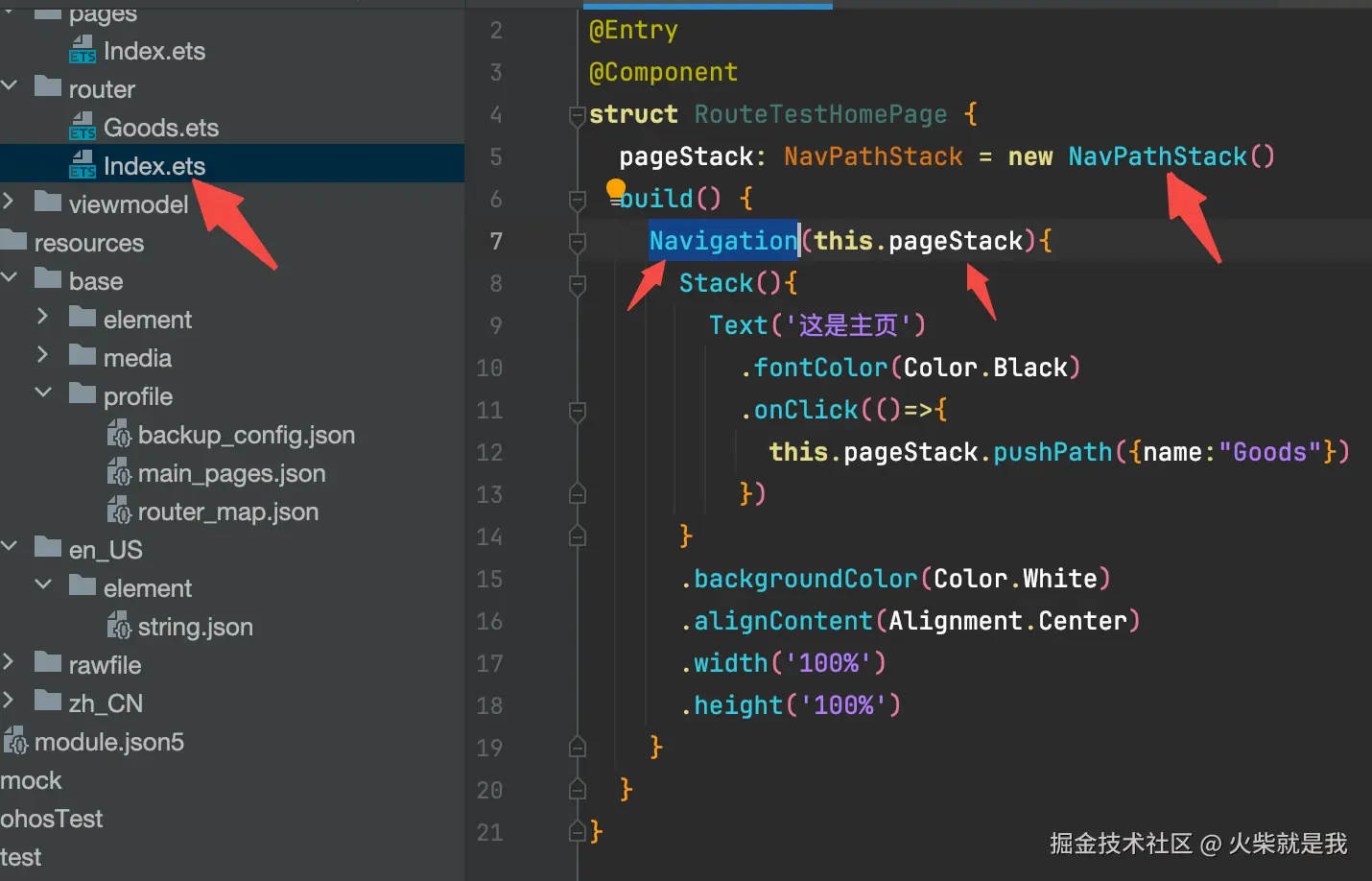Click the JSON icon of string.json
This screenshot has width=1372, height=881.
tap(119, 626)
